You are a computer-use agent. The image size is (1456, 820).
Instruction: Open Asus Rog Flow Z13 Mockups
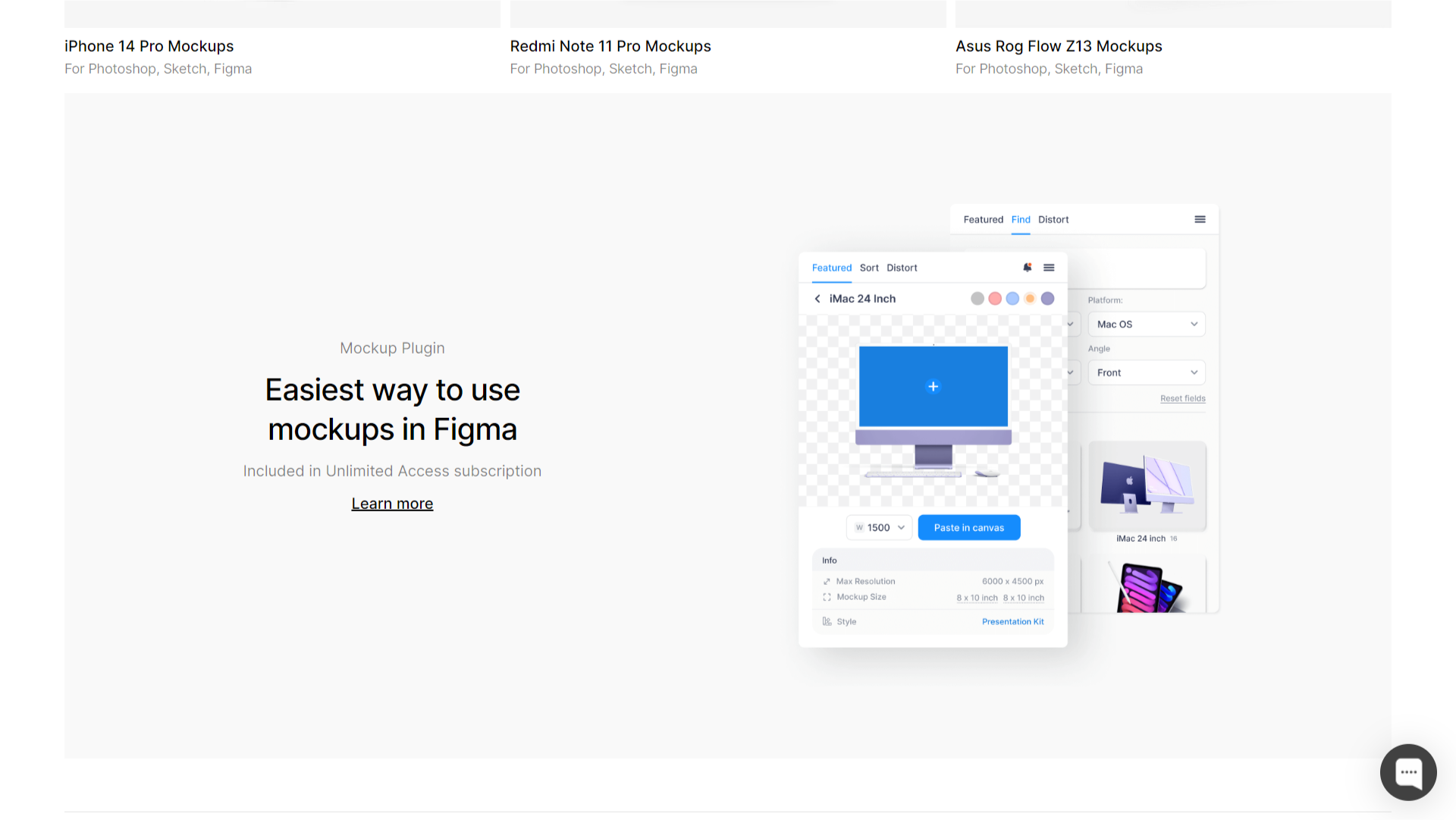click(1059, 46)
